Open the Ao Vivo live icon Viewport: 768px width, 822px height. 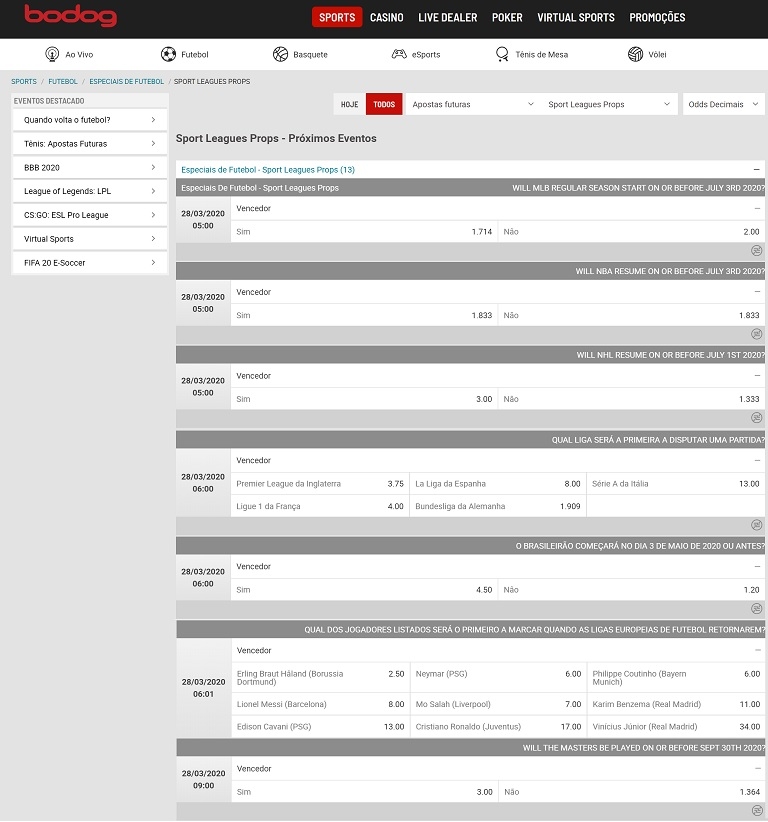point(53,54)
